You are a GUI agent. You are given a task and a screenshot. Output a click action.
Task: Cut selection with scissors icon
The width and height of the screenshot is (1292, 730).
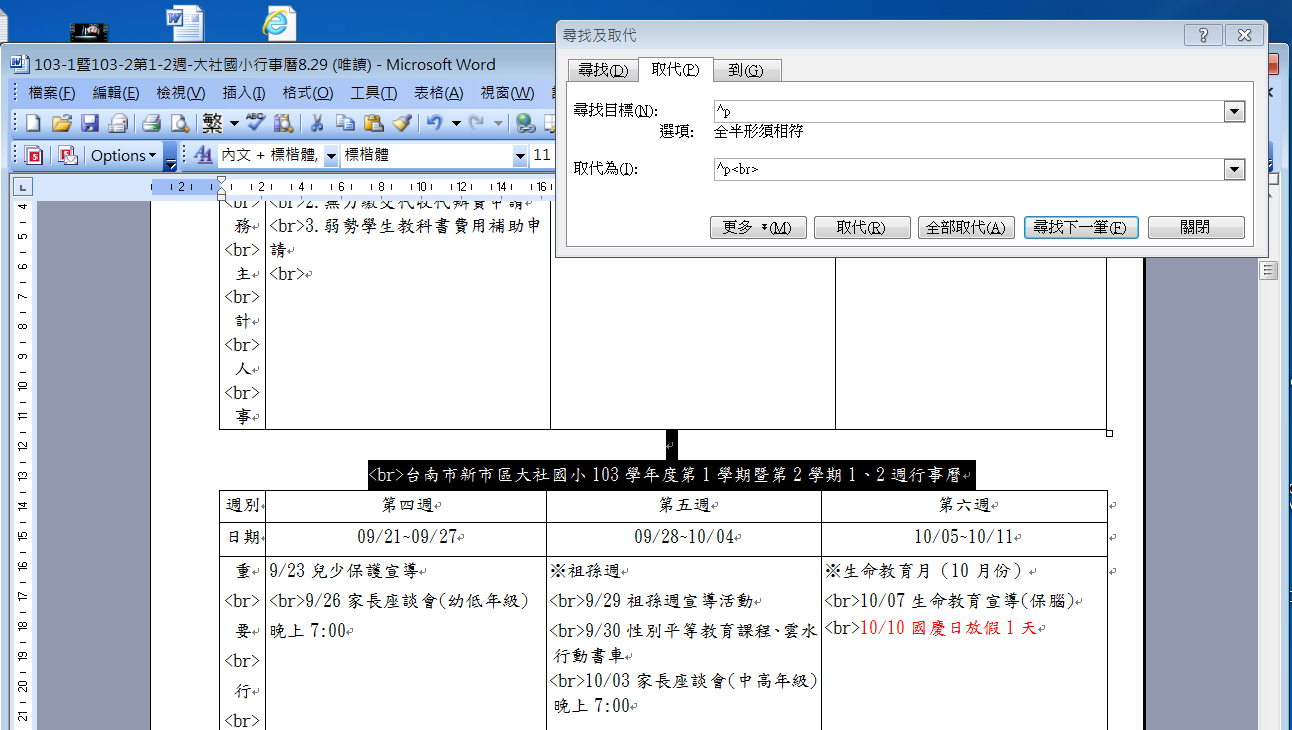(x=316, y=124)
